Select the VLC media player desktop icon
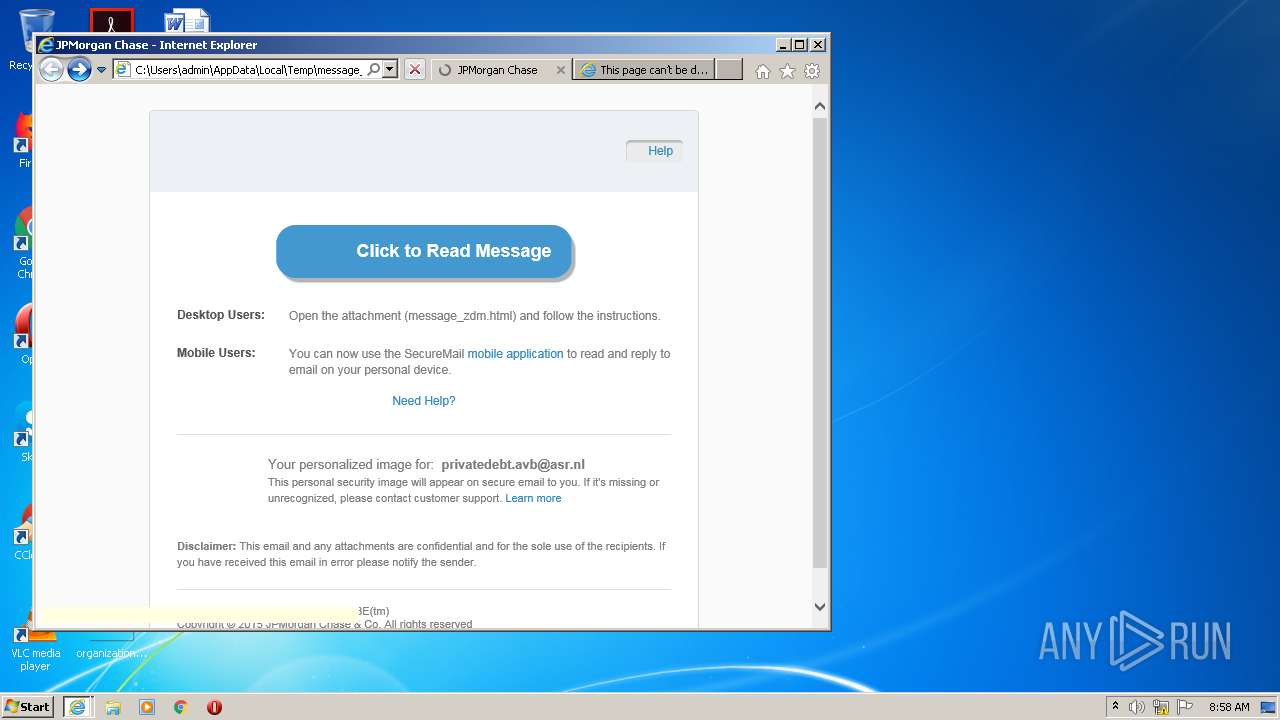 [x=35, y=645]
